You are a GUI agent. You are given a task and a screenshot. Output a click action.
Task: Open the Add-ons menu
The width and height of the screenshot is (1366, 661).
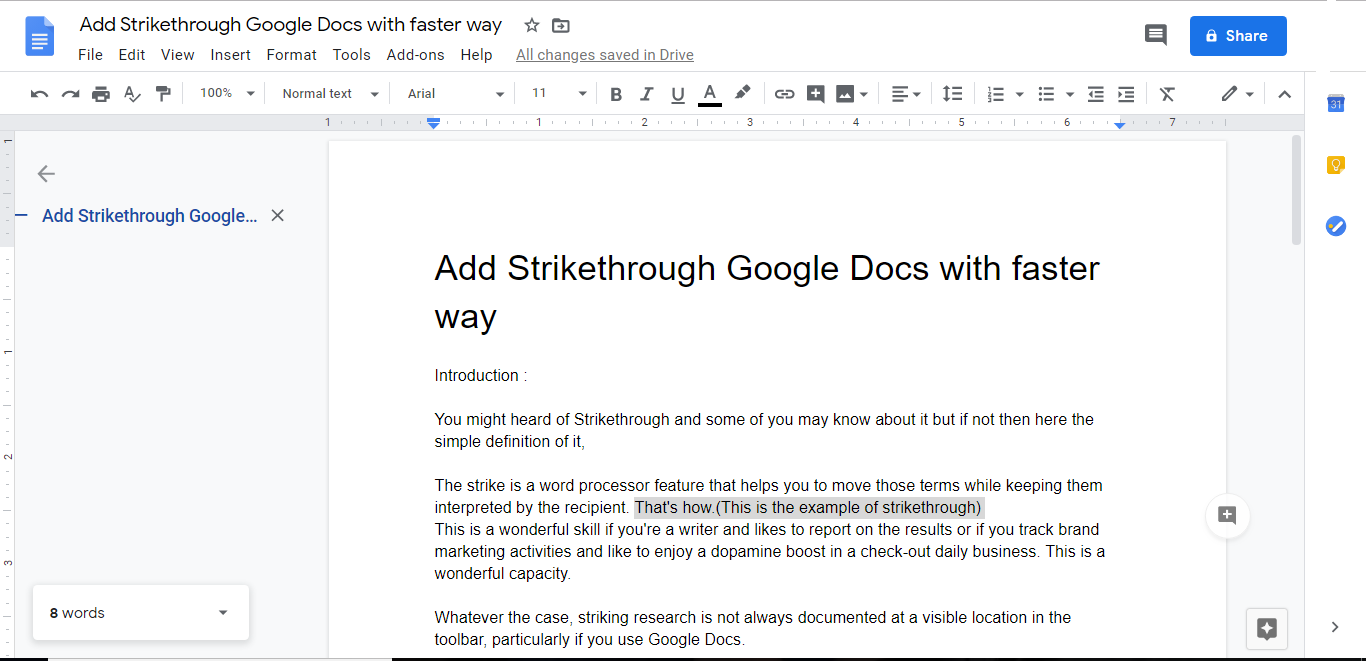pyautogui.click(x=416, y=55)
